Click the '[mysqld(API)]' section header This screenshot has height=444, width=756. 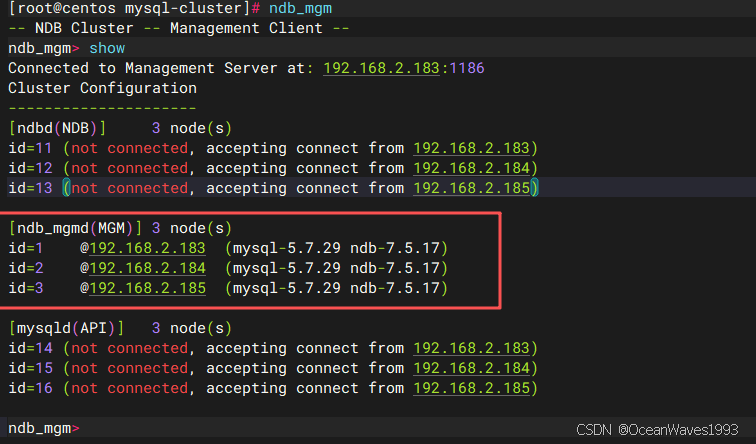66,328
